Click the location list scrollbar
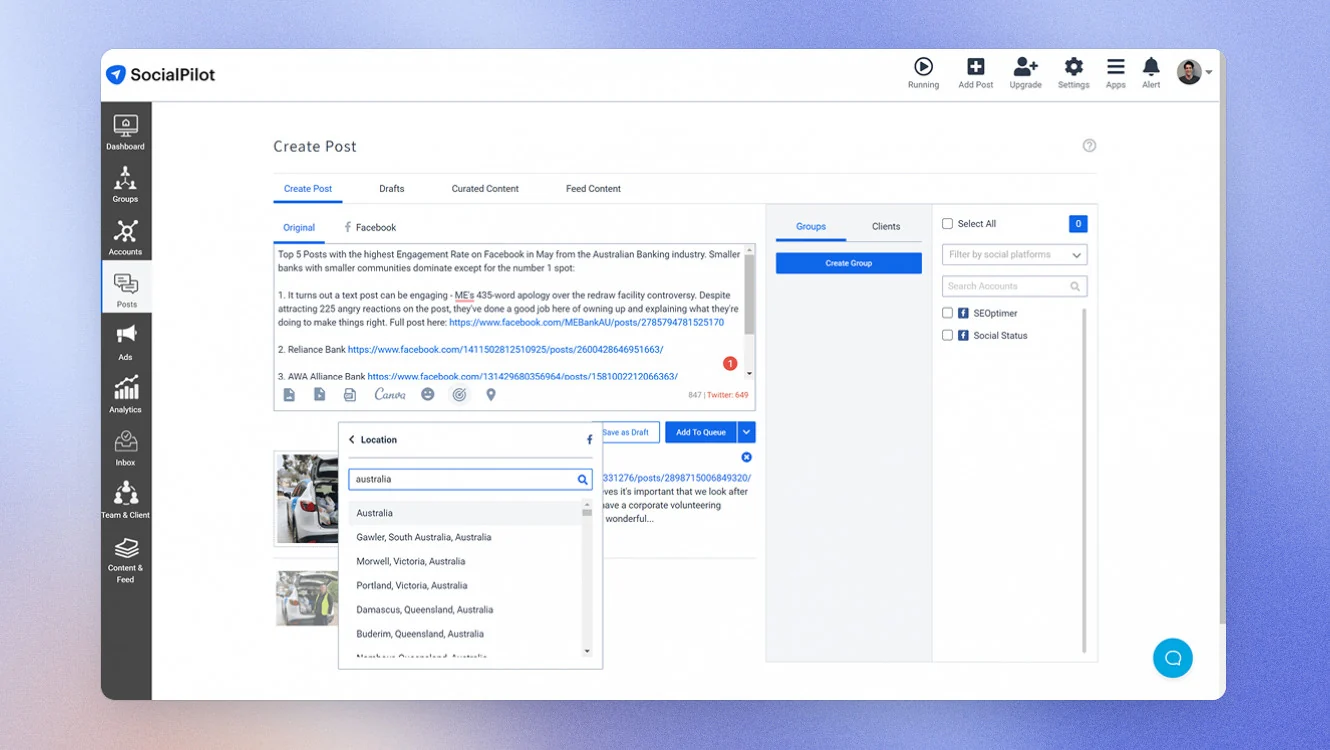The width and height of the screenshot is (1330, 750). tap(587, 580)
